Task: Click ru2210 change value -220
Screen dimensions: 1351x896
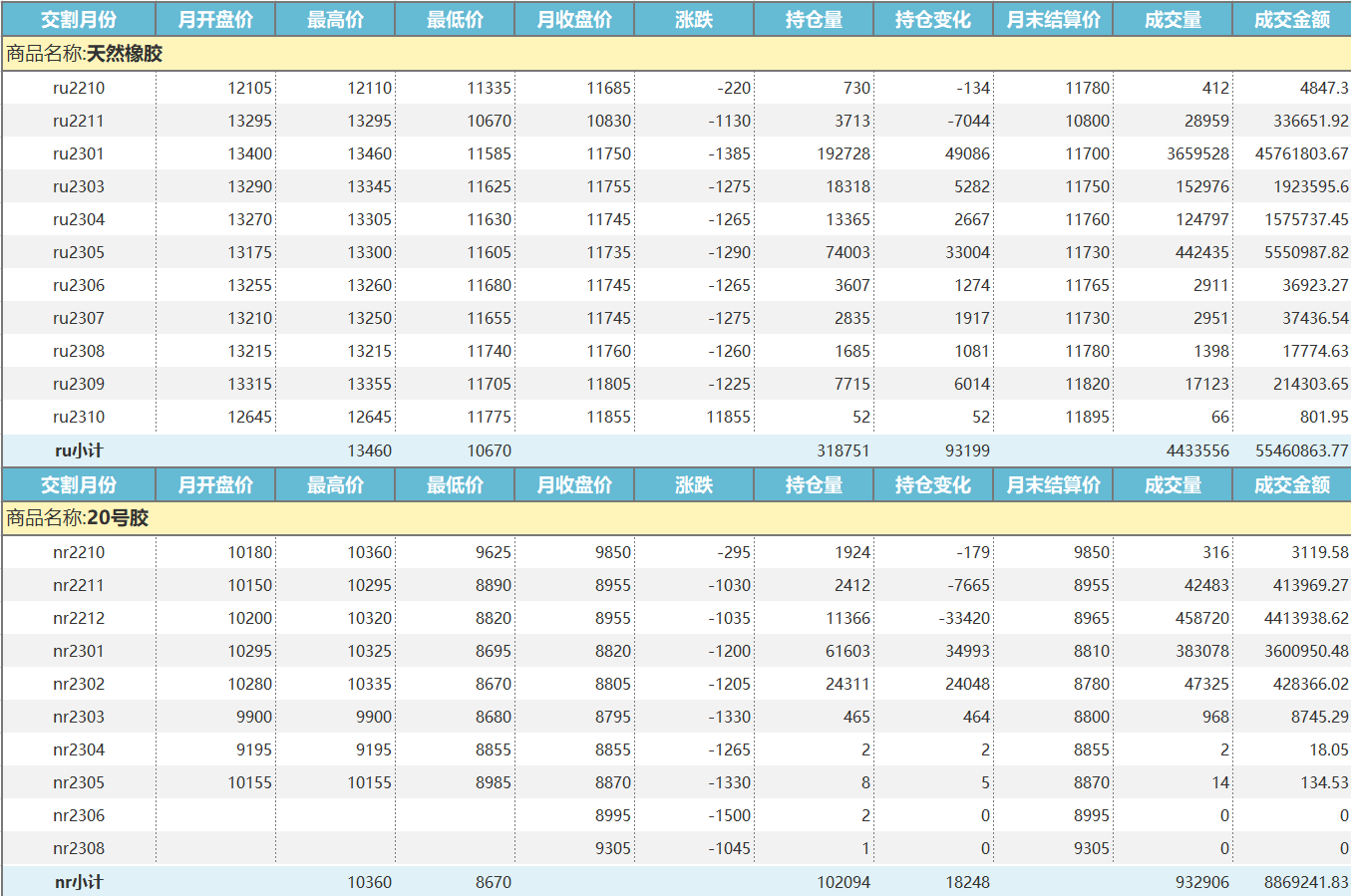Action: click(734, 88)
